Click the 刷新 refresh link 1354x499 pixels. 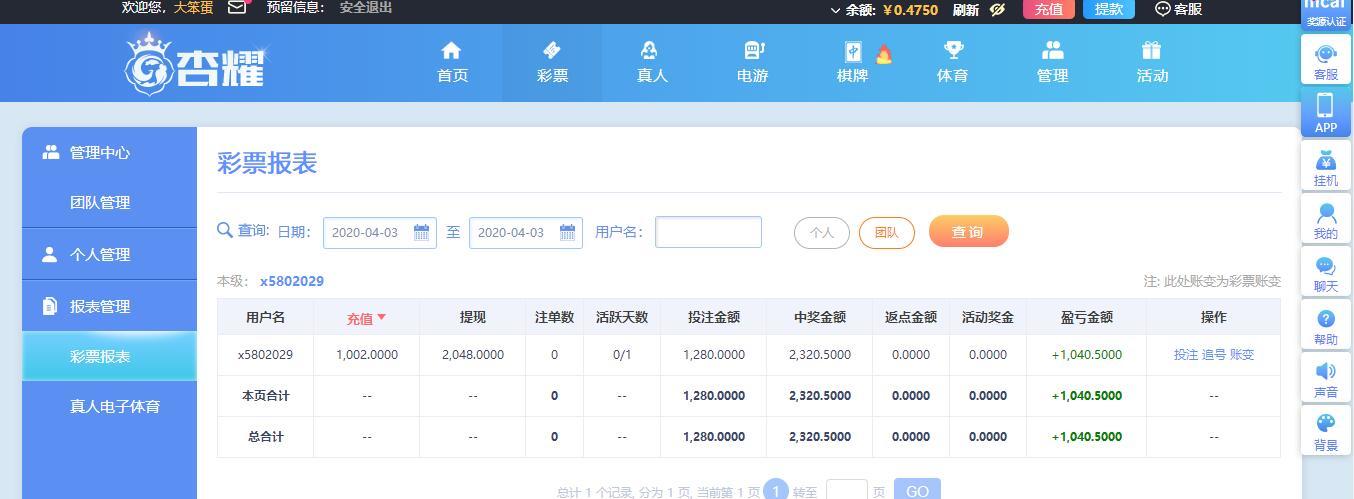pos(966,10)
